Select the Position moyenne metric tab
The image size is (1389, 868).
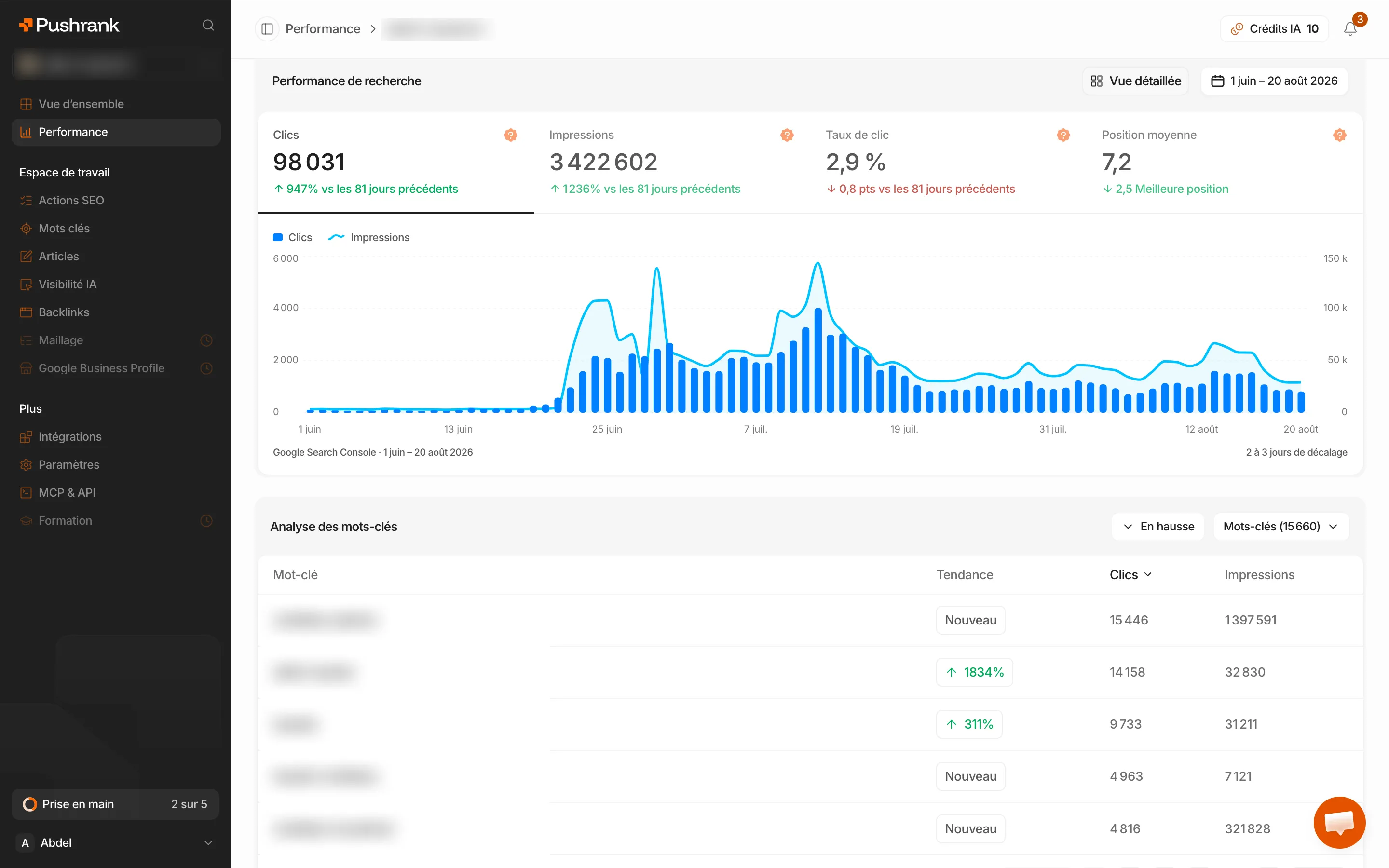point(1224,163)
